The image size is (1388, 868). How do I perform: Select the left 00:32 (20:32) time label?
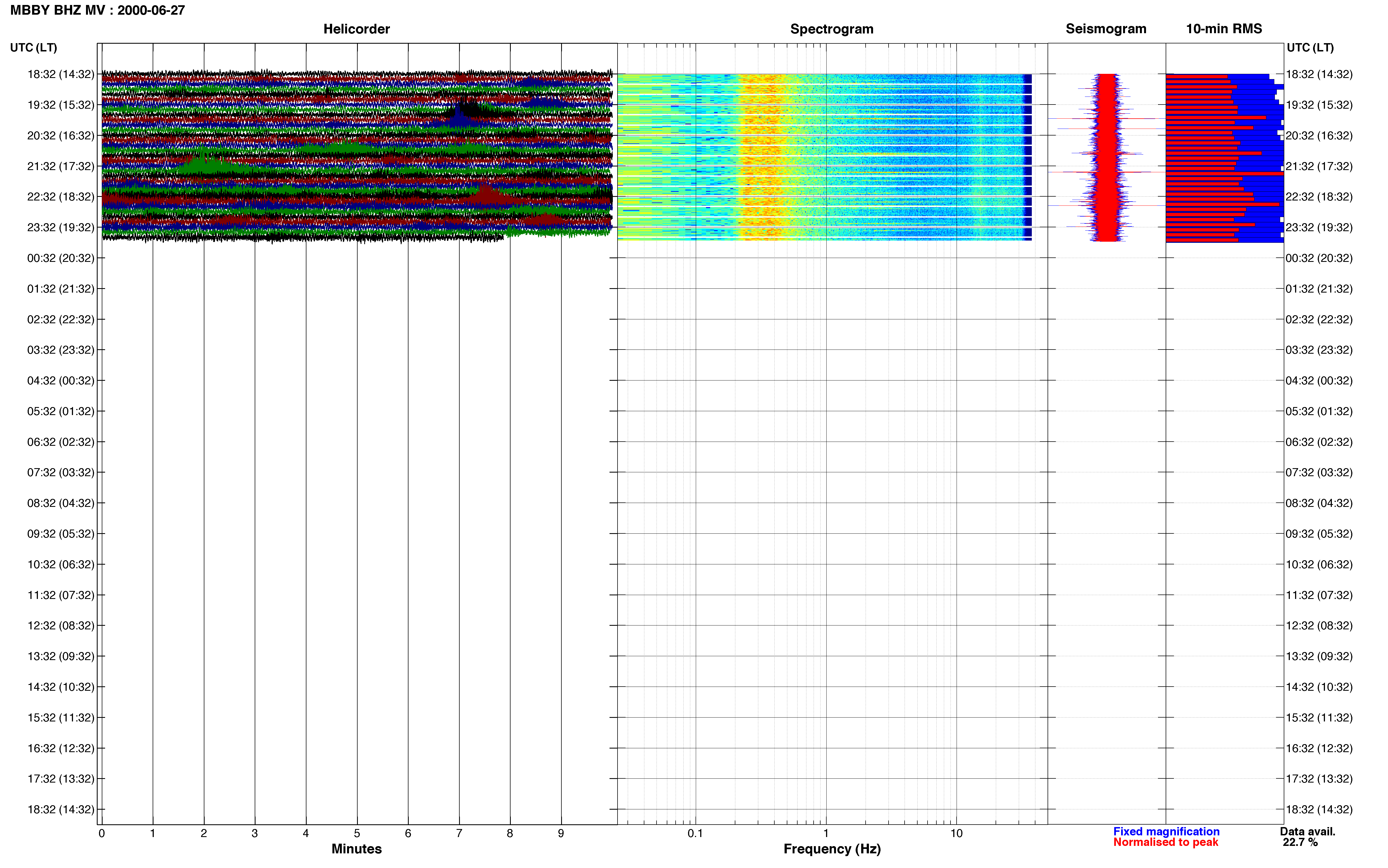61,258
